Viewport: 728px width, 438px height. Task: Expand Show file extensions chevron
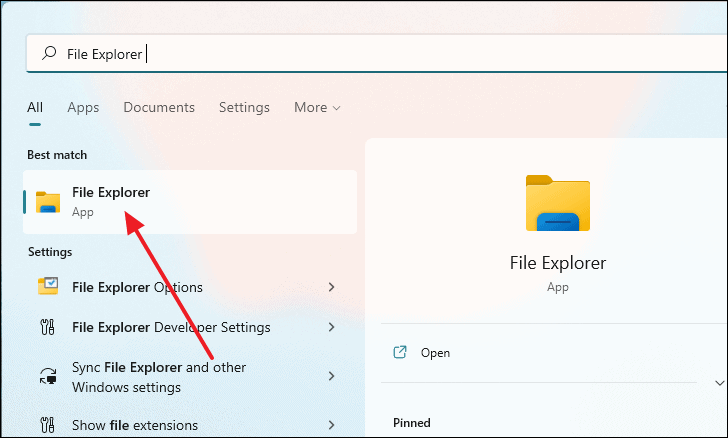[332, 425]
